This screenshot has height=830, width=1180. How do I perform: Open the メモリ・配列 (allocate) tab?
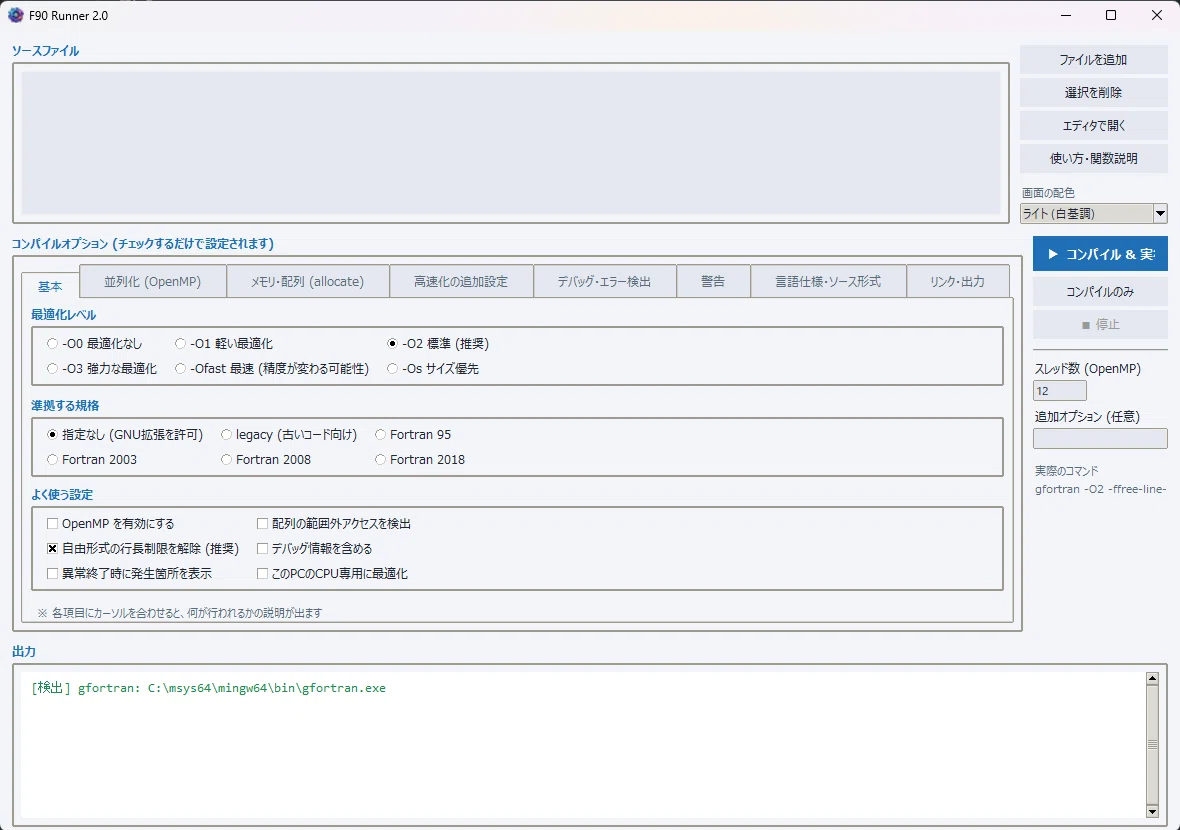coord(307,281)
